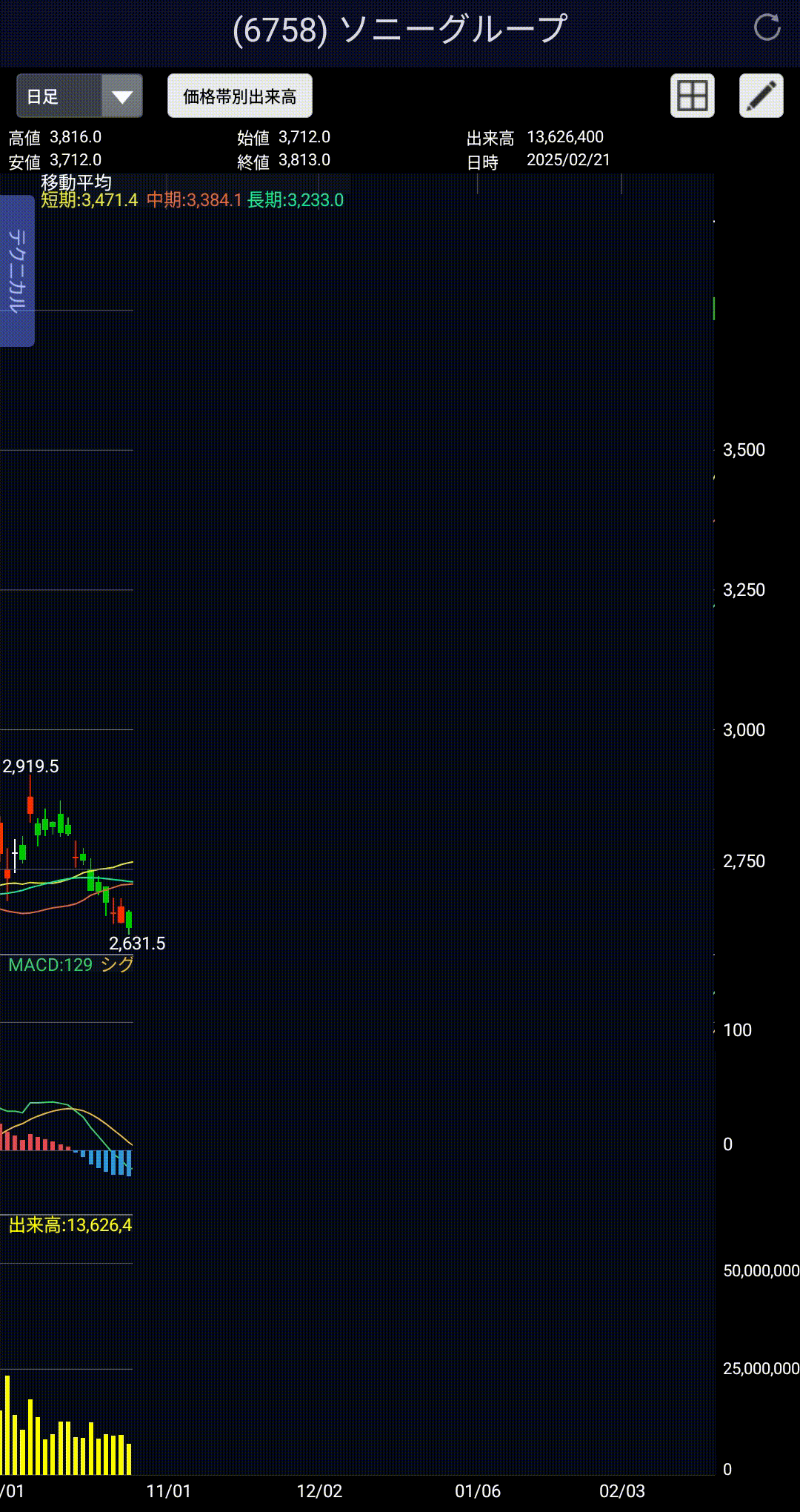Open the テクニカル side tab
800x1512 pixels.
pyautogui.click(x=17, y=271)
